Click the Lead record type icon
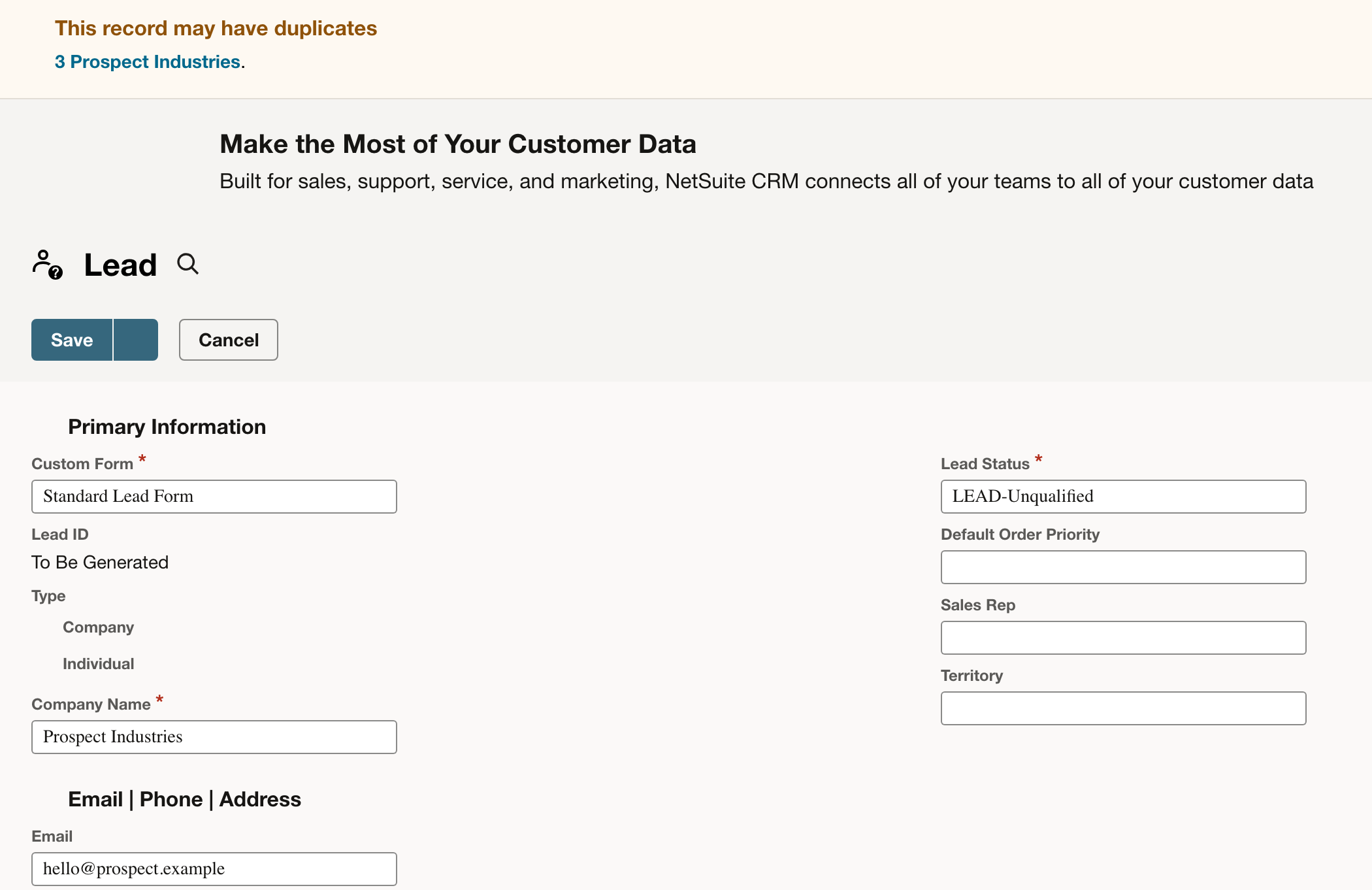Viewport: 1372px width, 890px height. [x=48, y=265]
